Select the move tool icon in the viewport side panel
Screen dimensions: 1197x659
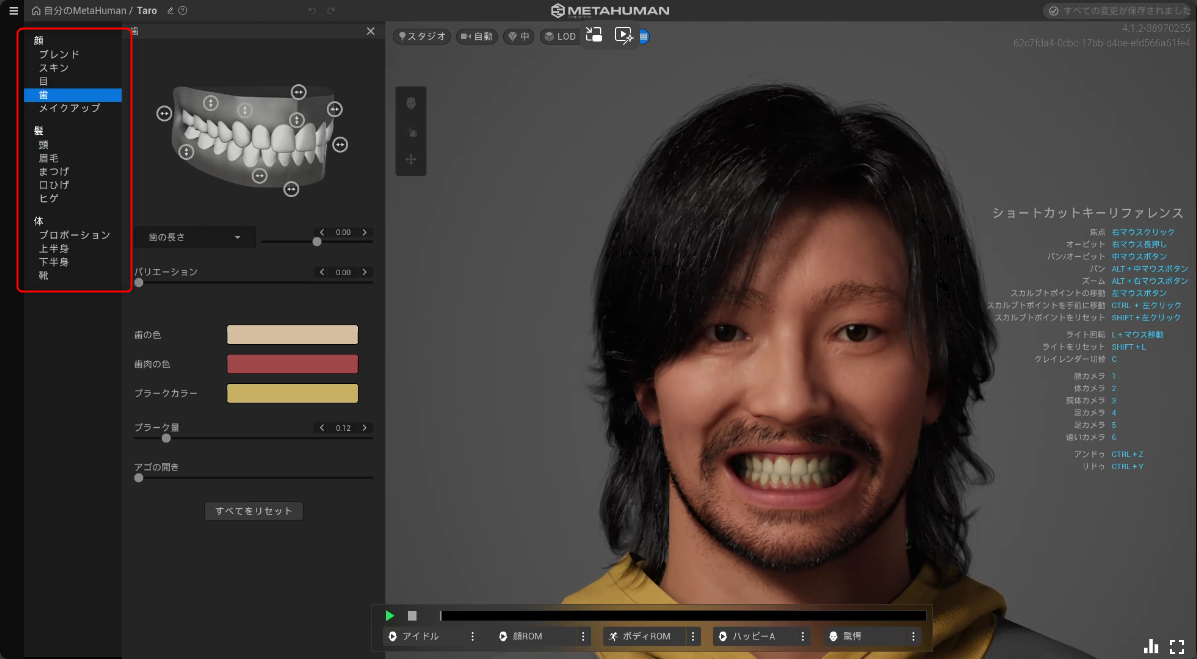click(x=411, y=158)
